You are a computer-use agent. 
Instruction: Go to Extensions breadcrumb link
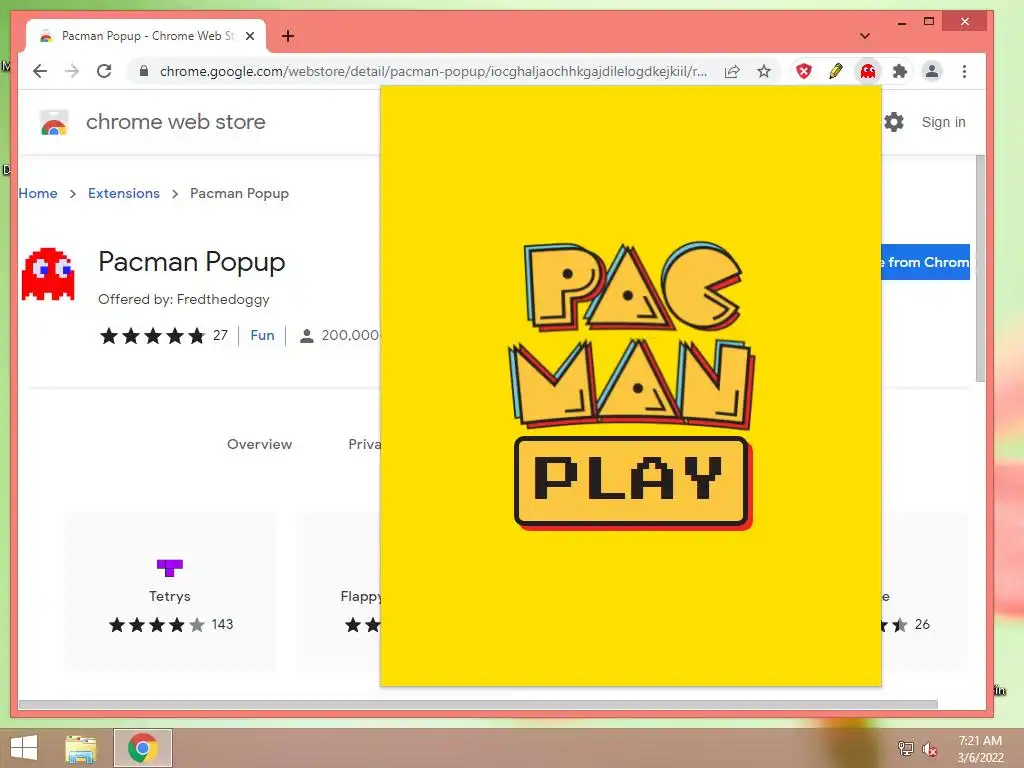click(x=123, y=193)
